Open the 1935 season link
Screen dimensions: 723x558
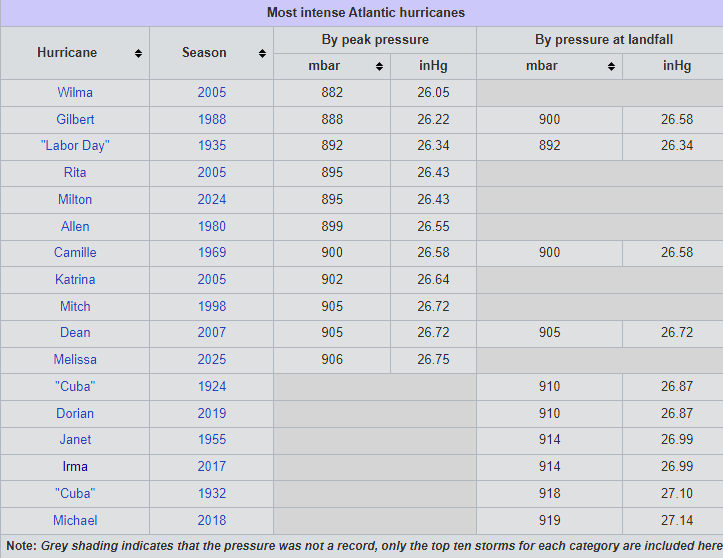pyautogui.click(x=212, y=146)
